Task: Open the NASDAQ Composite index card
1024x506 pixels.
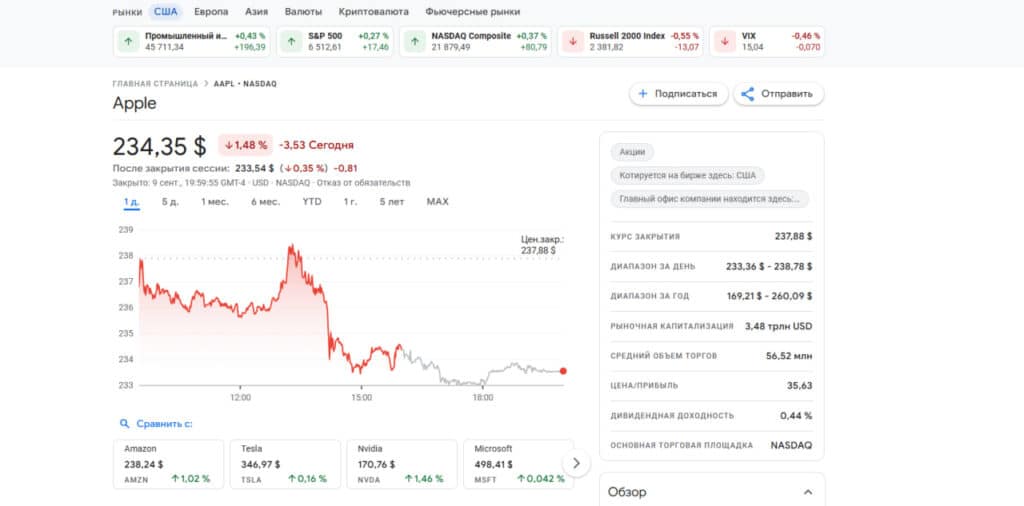Action: pyautogui.click(x=475, y=42)
